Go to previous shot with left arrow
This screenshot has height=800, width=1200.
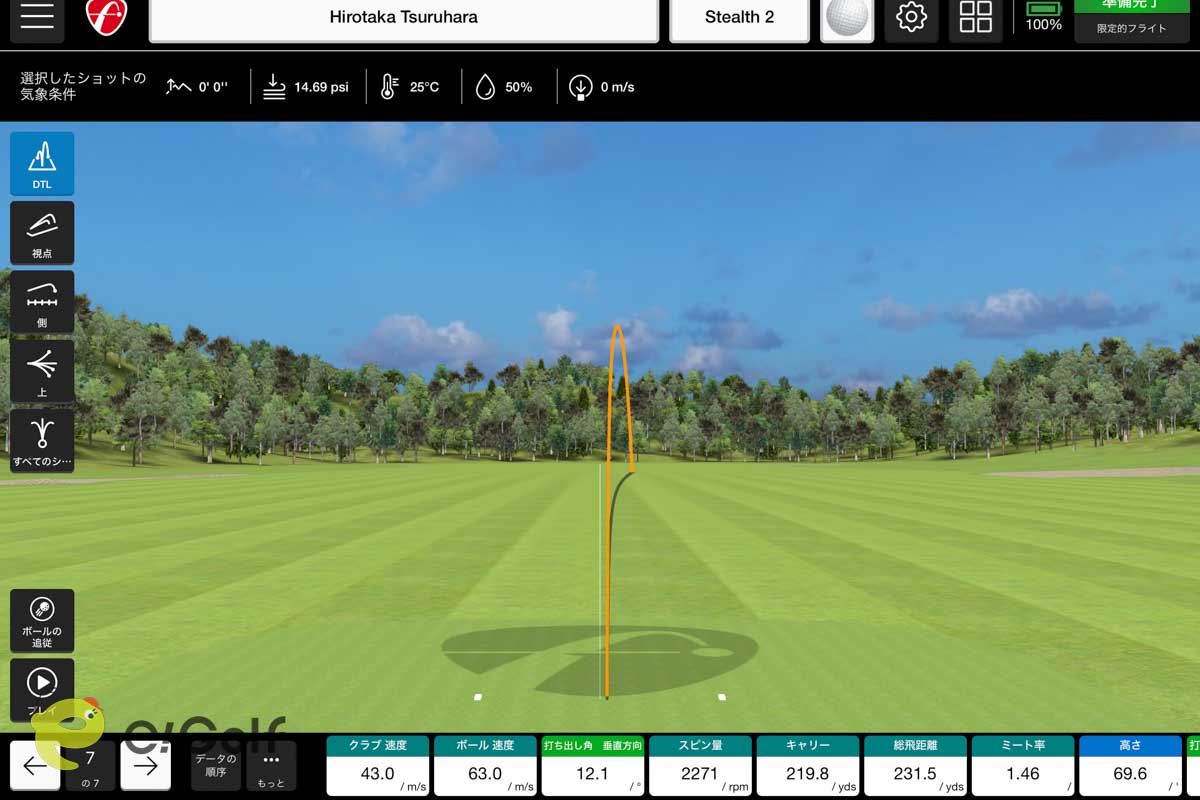tap(35, 767)
